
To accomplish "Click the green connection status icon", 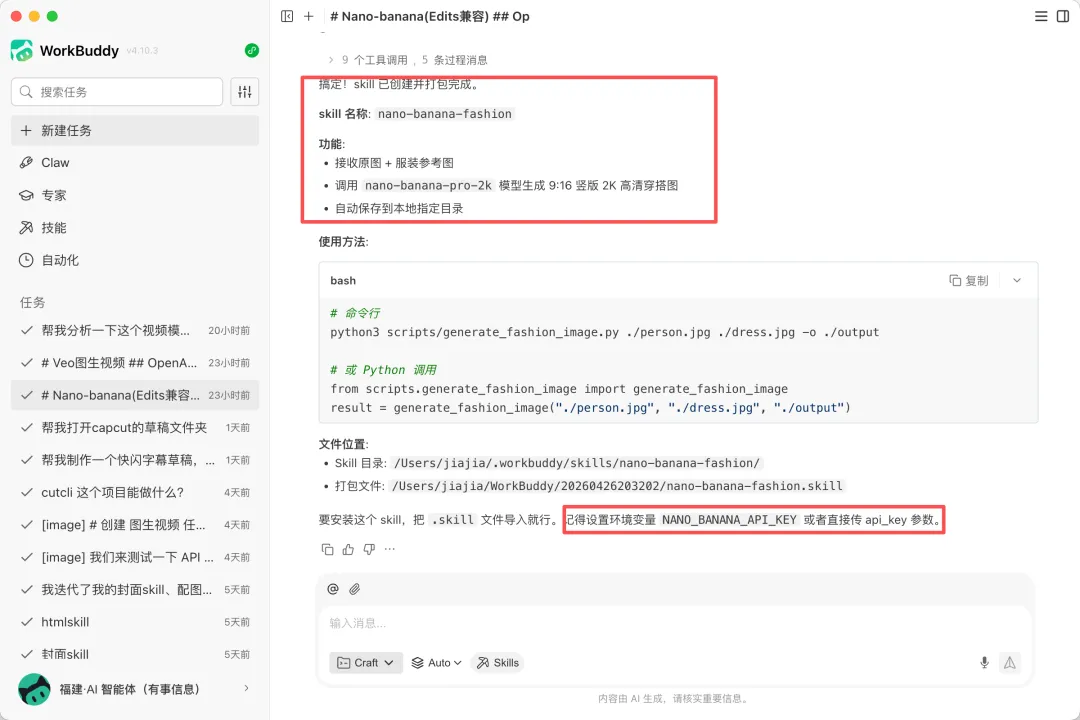I will point(251,50).
